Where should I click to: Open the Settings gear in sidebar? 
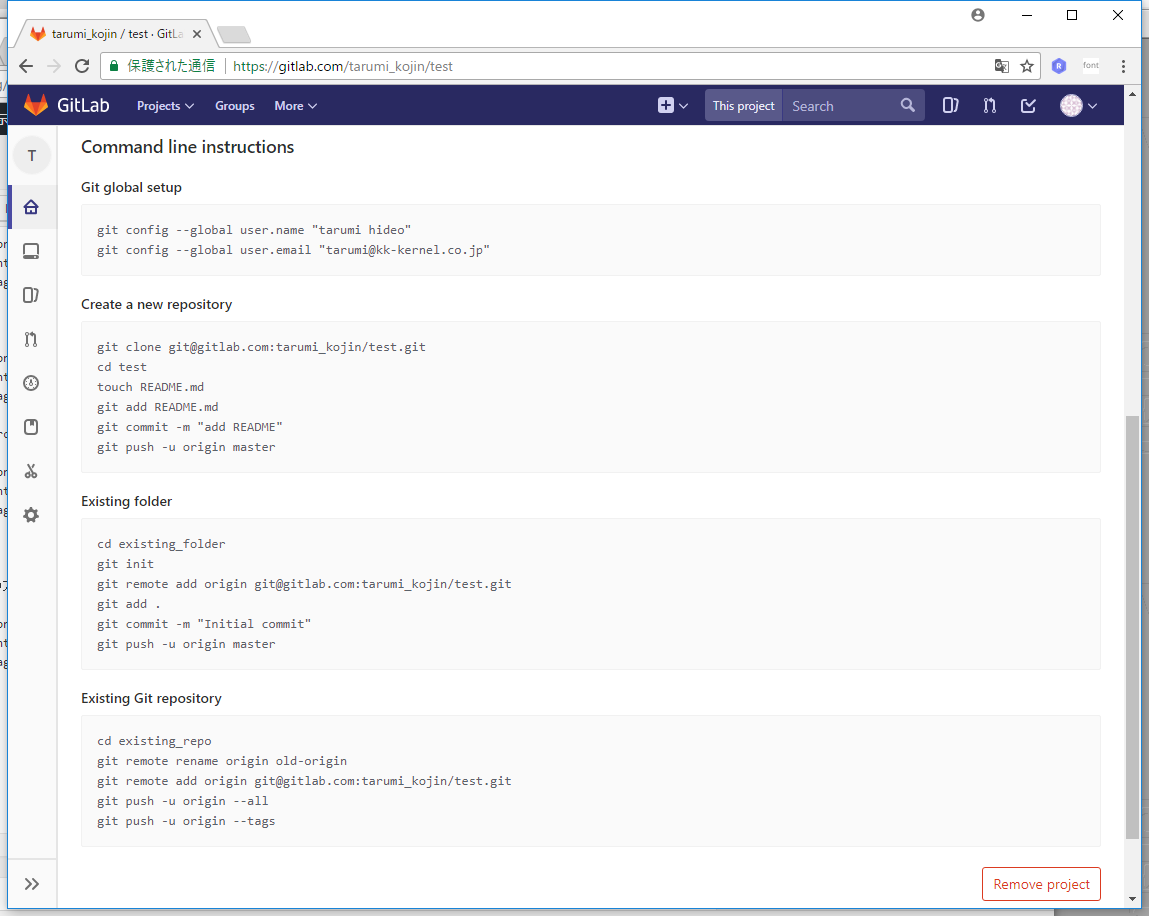[x=31, y=515]
